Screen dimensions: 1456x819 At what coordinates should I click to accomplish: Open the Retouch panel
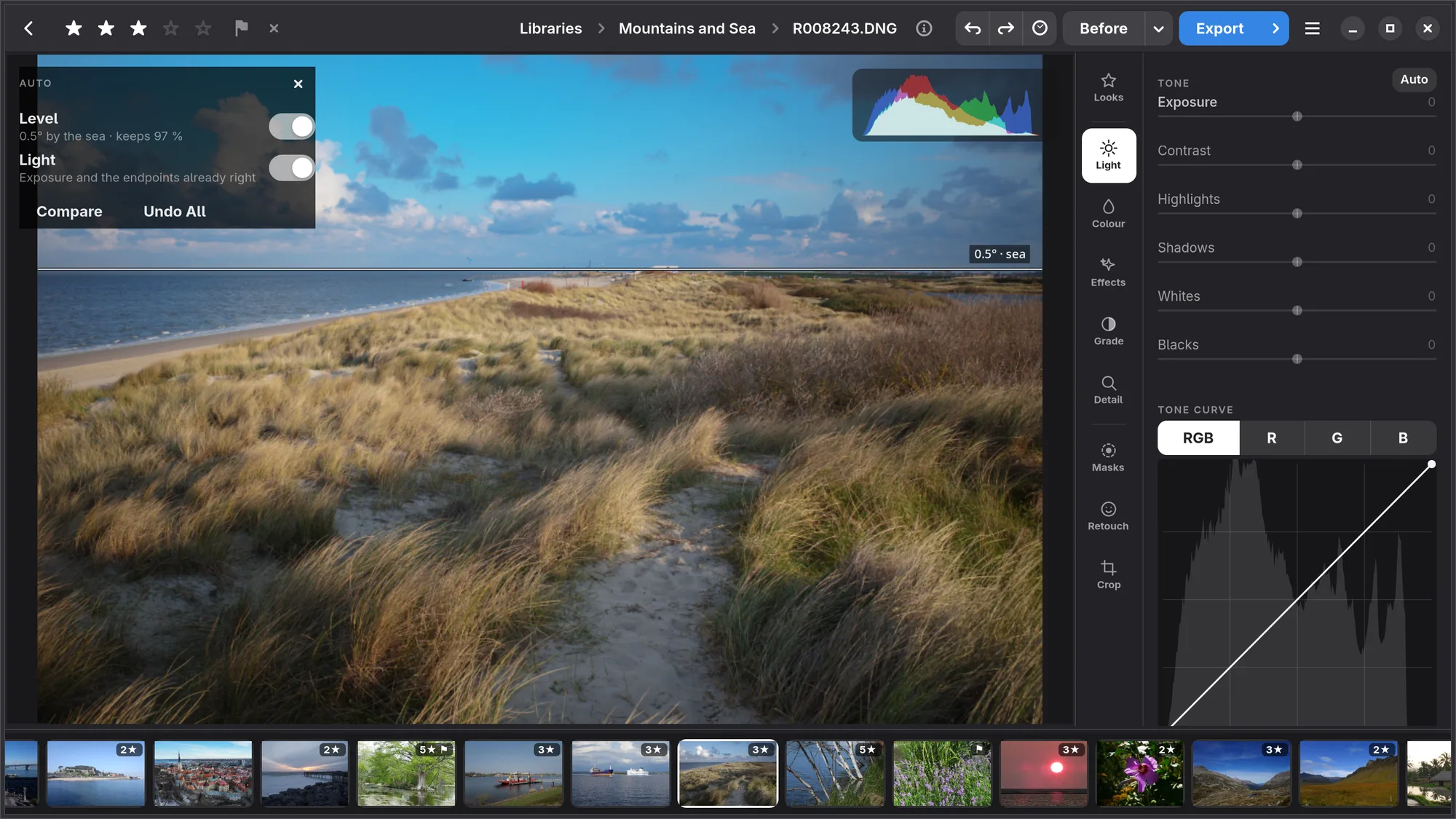tap(1108, 516)
